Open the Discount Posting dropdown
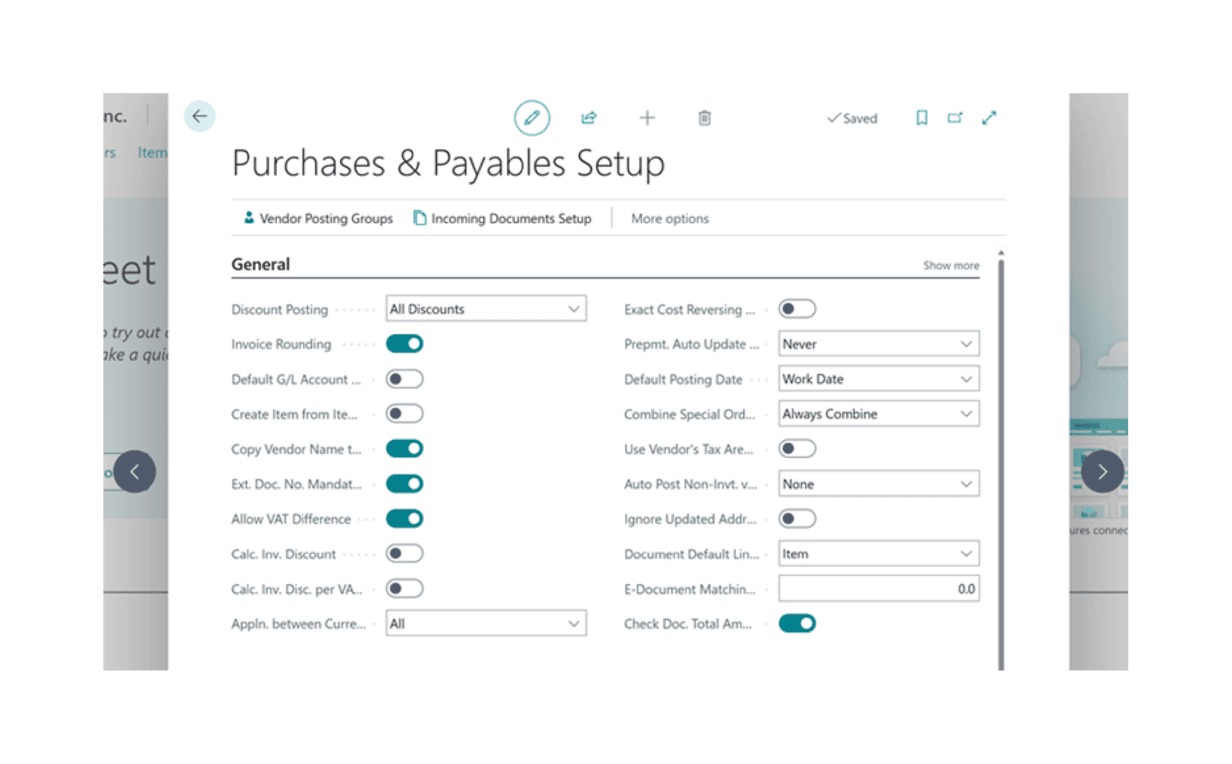The image size is (1232, 764). tap(486, 309)
